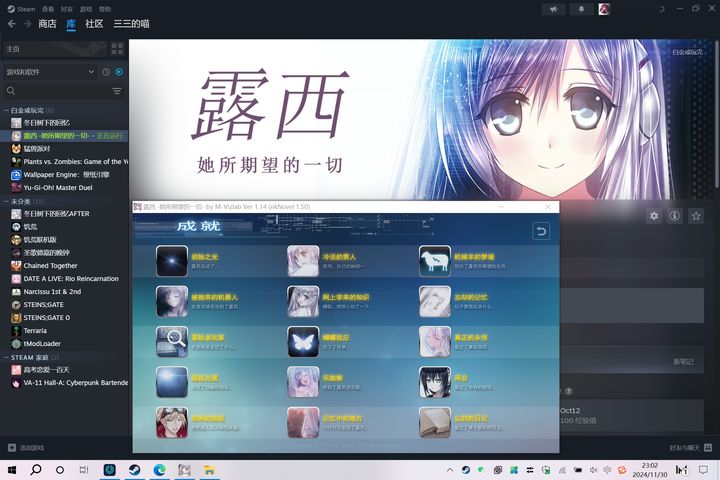Open Steam notifications bell
The width and height of the screenshot is (720, 480).
pyautogui.click(x=581, y=9)
